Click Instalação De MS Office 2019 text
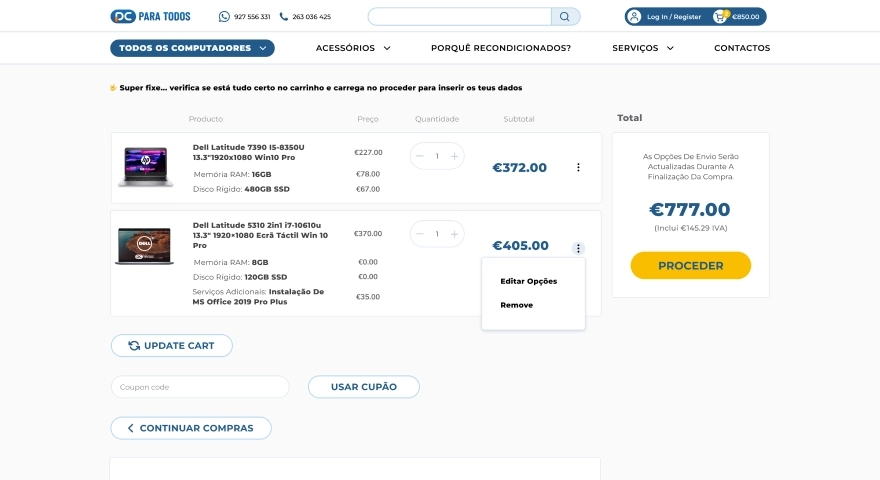Screen dimensions: 880x480 pos(258,297)
